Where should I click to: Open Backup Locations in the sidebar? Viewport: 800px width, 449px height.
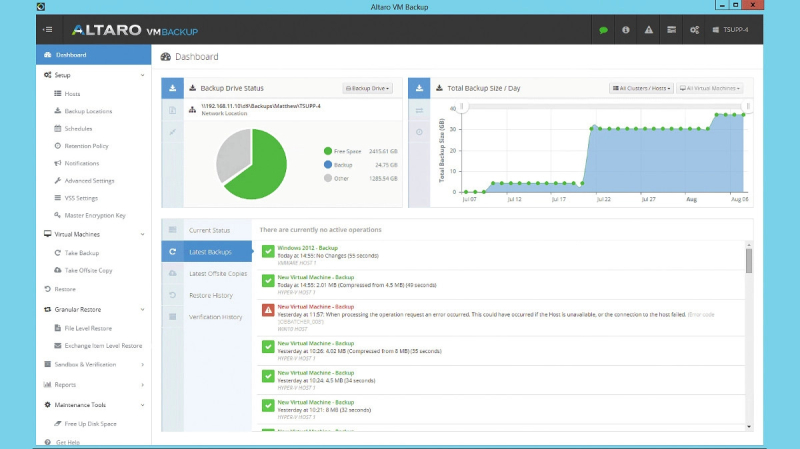click(x=88, y=111)
